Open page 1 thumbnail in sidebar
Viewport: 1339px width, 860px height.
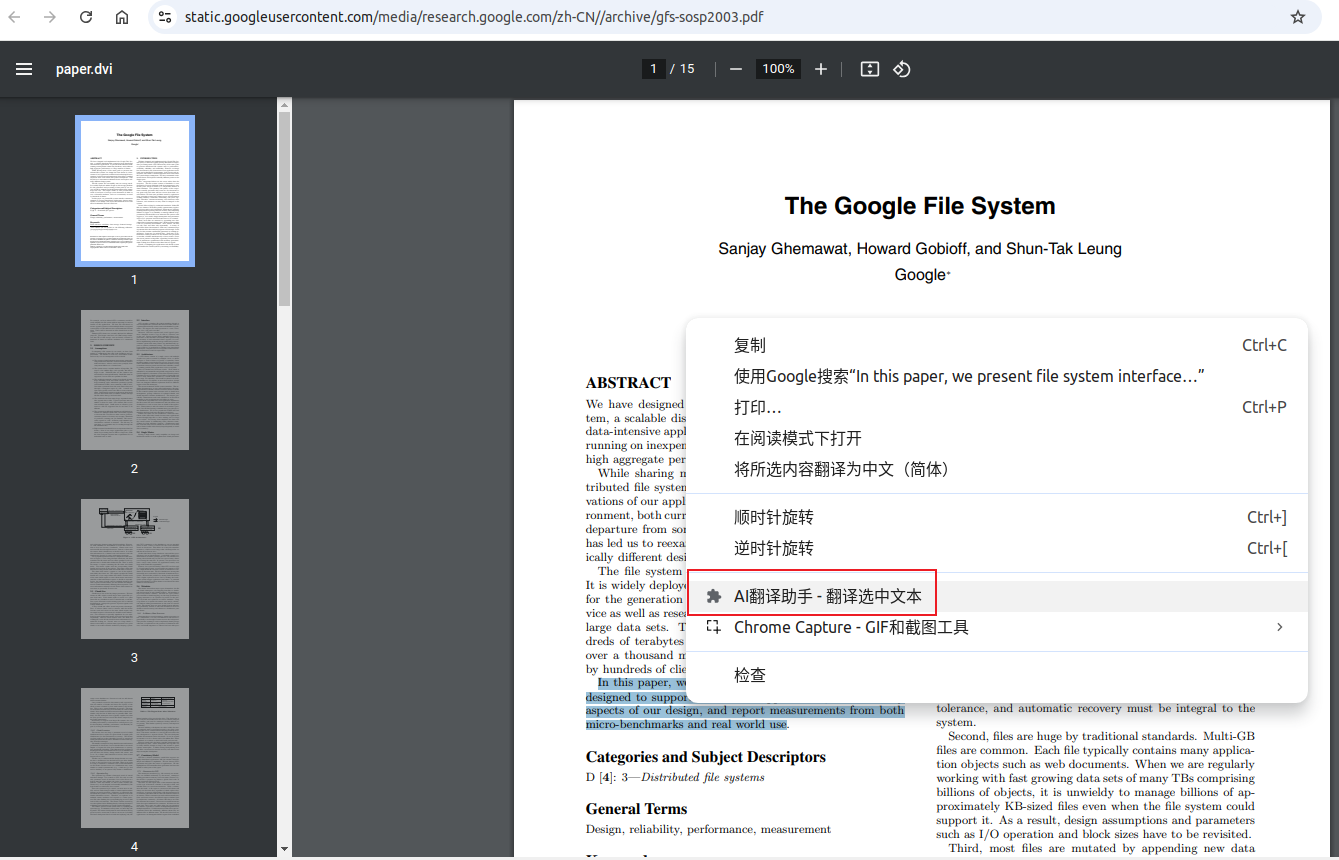point(135,191)
